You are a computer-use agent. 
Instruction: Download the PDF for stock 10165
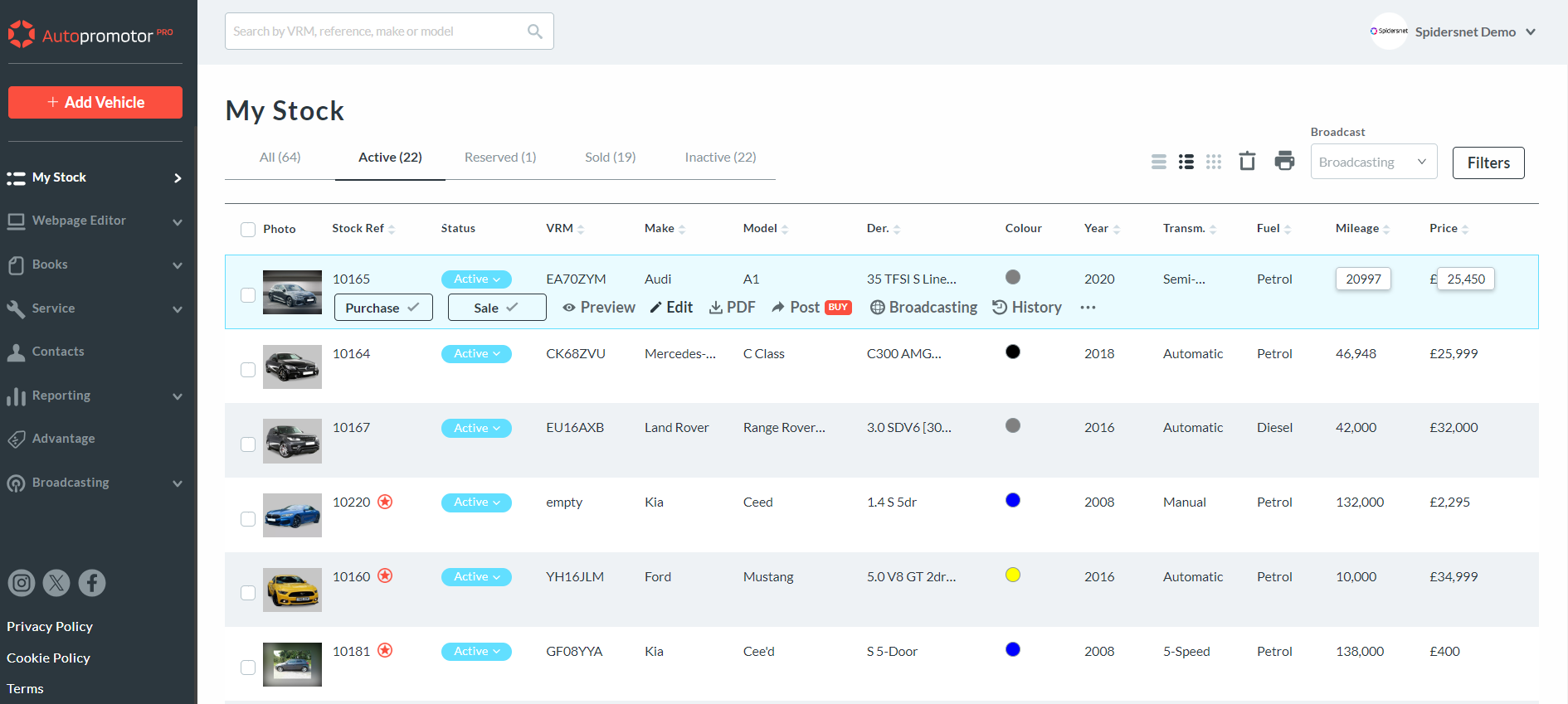pyautogui.click(x=732, y=308)
